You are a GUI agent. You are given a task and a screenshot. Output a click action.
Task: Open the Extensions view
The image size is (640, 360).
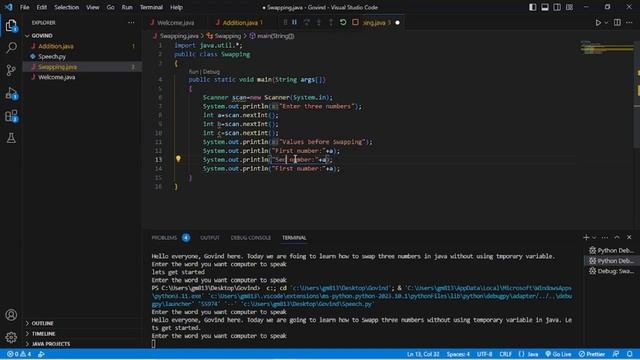pyautogui.click(x=11, y=116)
